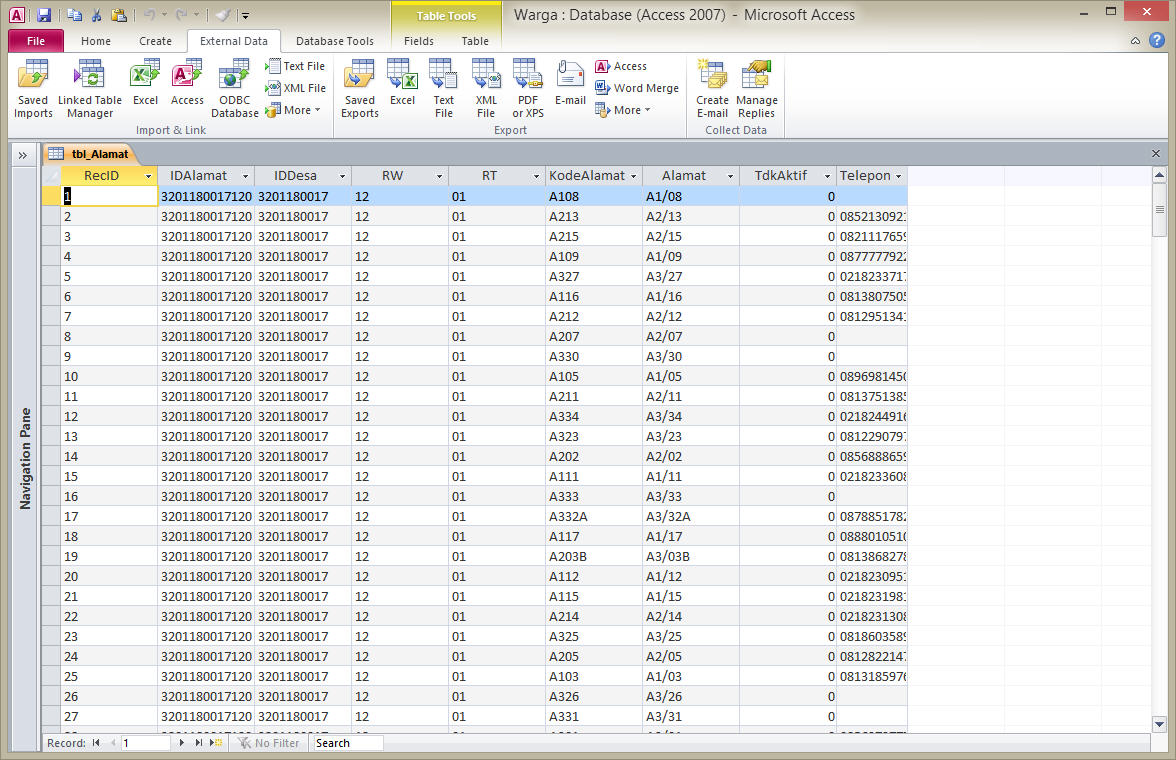Image resolution: width=1176 pixels, height=760 pixels.
Task: Create new blank record navigation button
Action: point(216,743)
